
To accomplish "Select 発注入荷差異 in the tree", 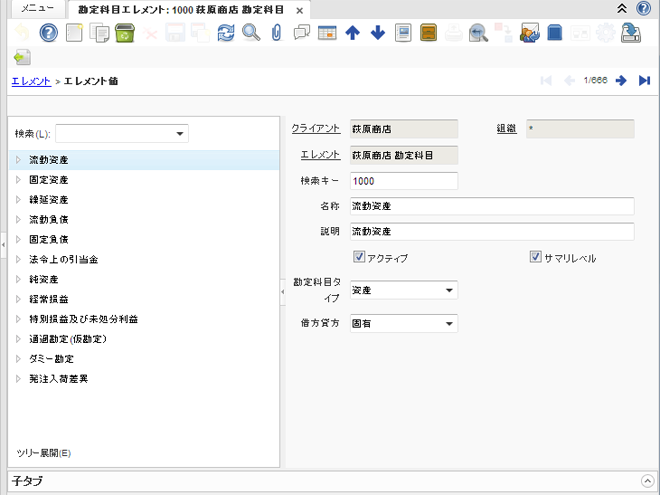I will 59,379.
